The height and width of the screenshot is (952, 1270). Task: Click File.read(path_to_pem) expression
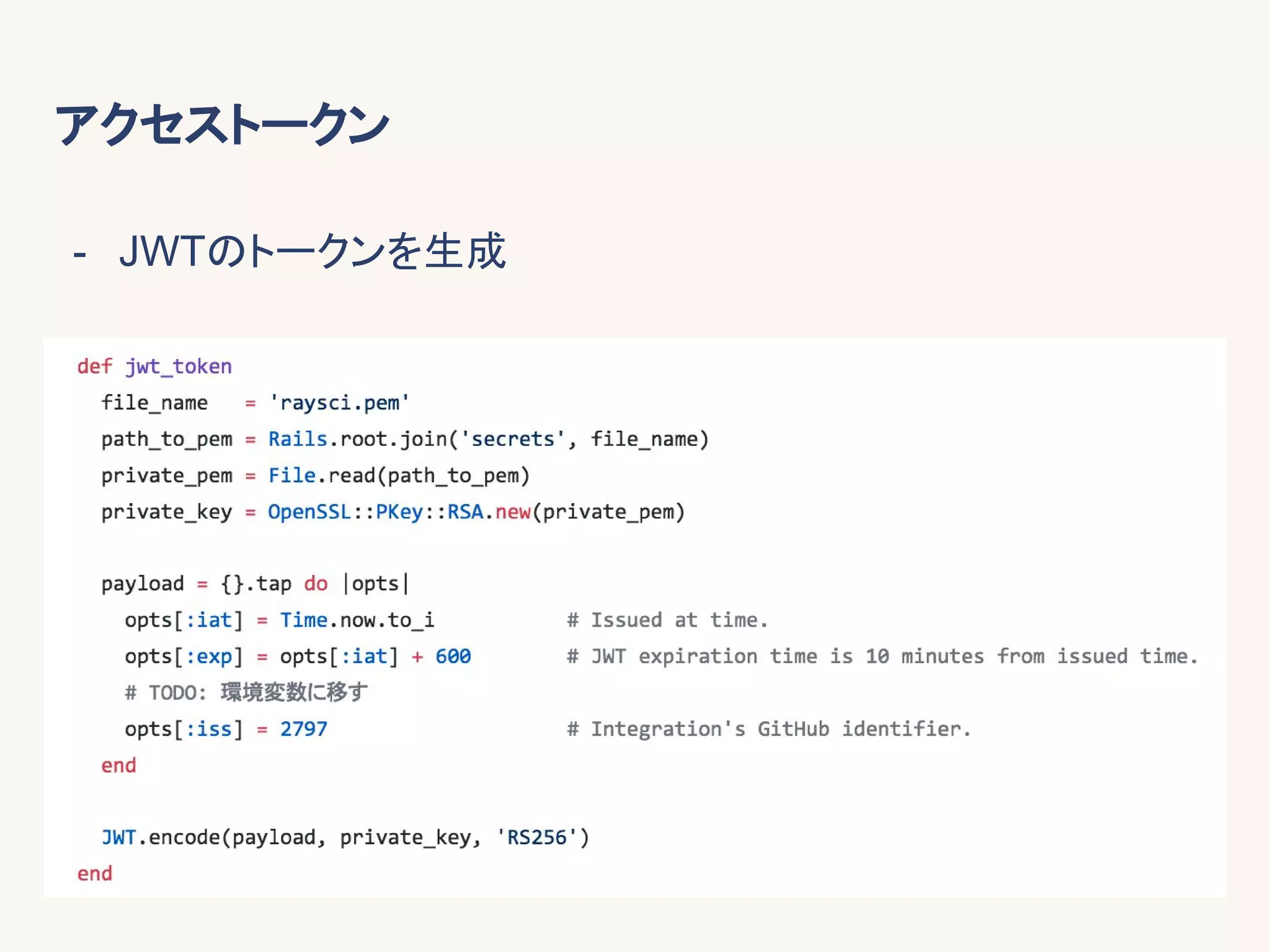coord(399,476)
